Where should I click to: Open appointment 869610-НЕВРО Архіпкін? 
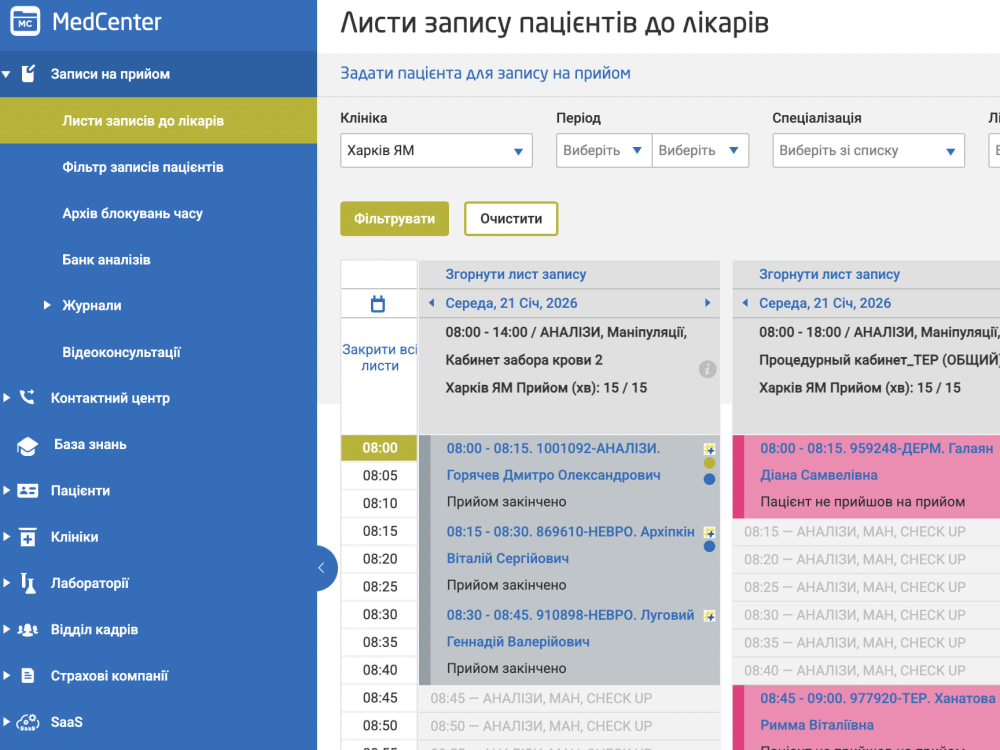(x=570, y=545)
